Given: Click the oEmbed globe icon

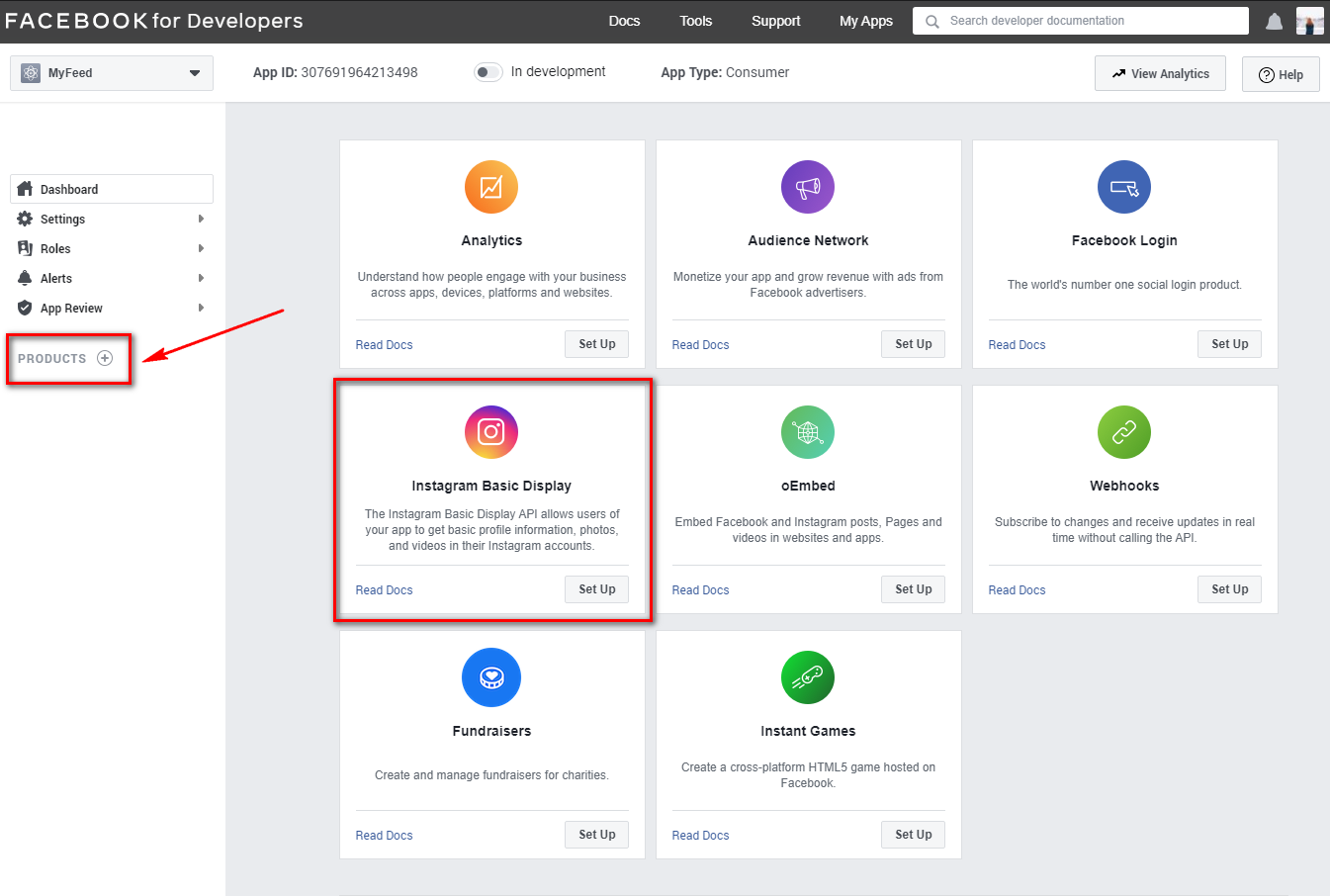Looking at the screenshot, I should pos(808,432).
